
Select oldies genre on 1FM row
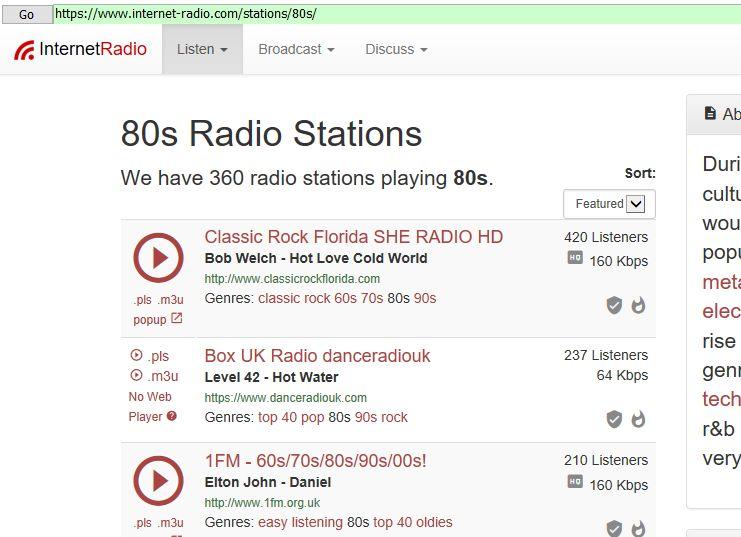pos(434,522)
